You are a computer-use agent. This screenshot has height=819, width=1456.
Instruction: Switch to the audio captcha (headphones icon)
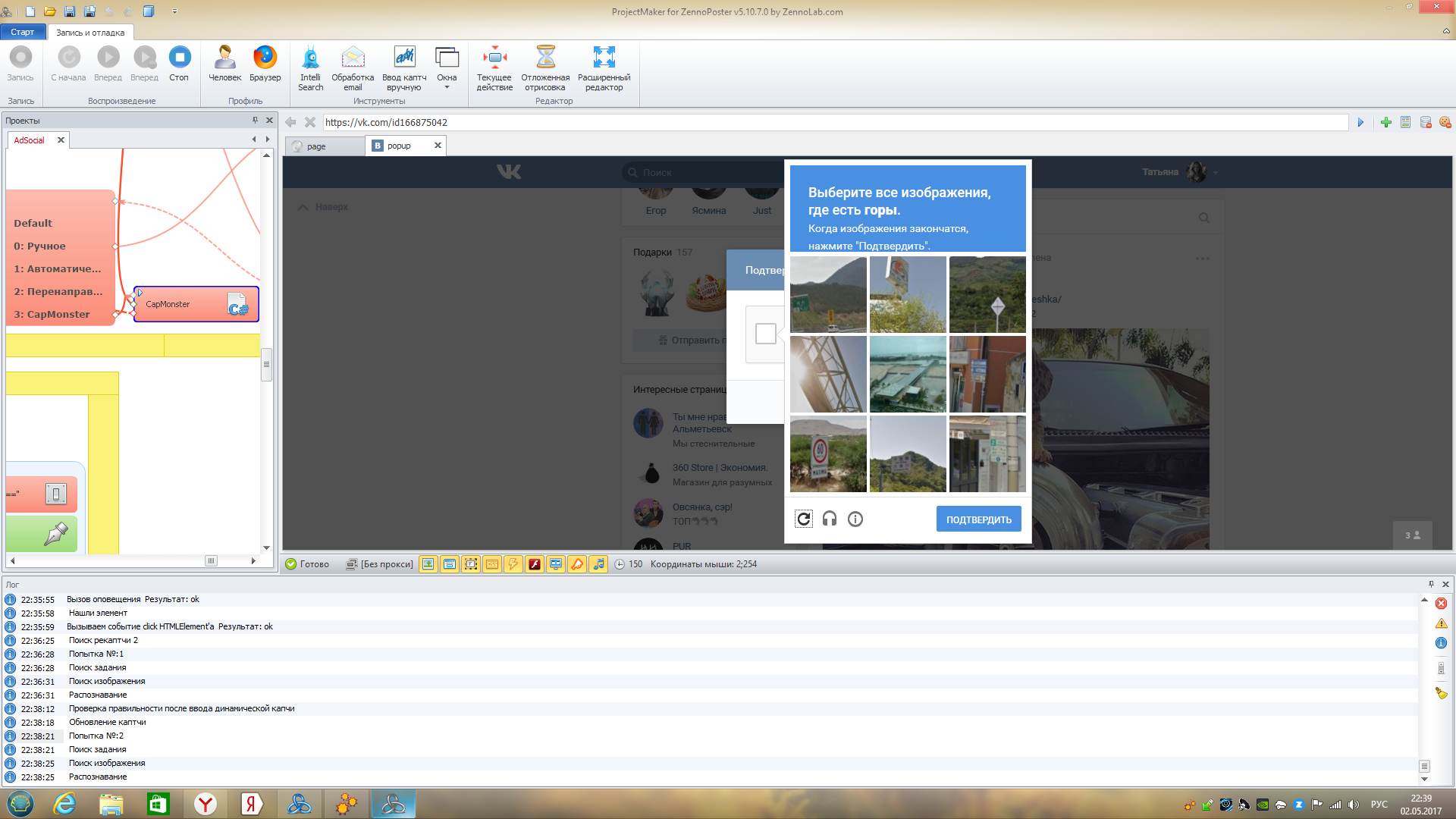[830, 519]
